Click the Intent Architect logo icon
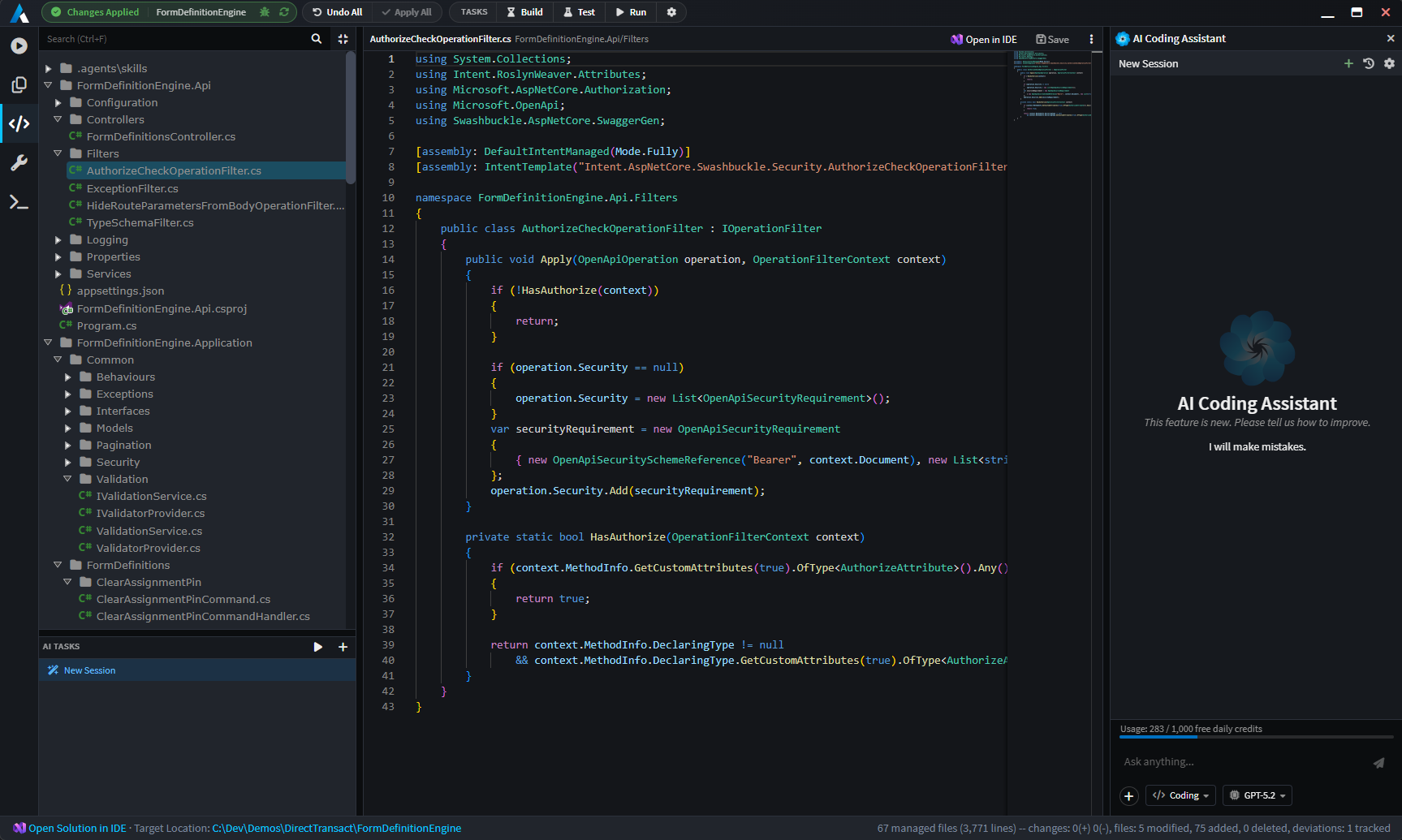 click(19, 12)
